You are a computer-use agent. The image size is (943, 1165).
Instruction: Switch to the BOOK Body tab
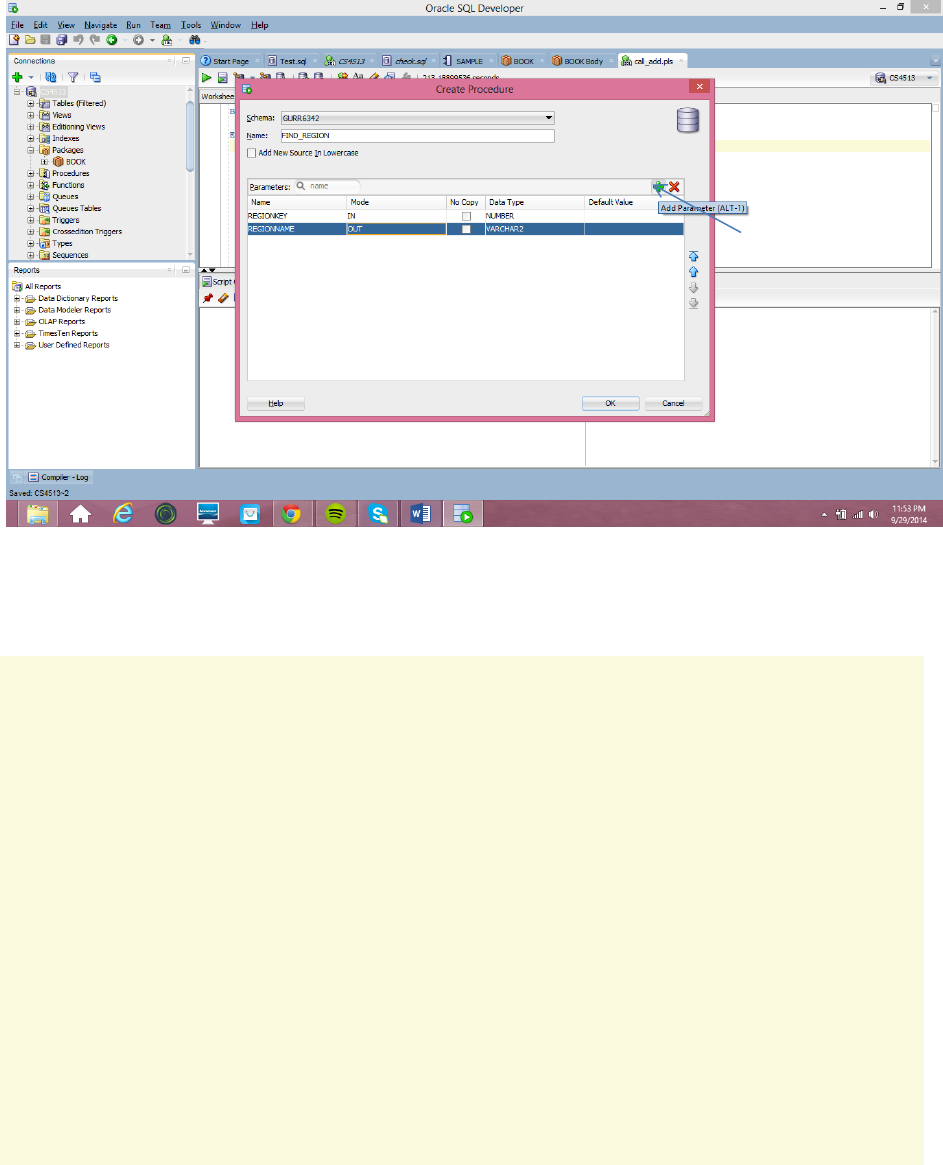tap(583, 61)
